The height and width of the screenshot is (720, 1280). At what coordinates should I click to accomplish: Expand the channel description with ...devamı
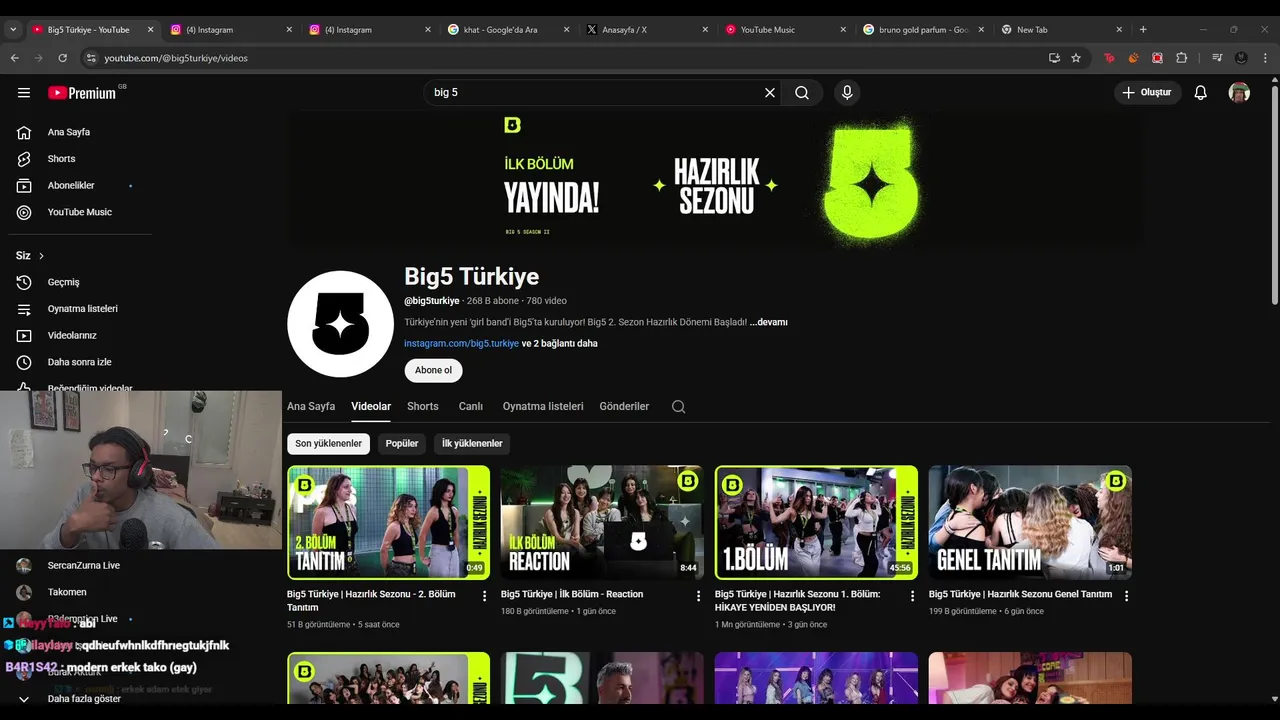(x=768, y=322)
